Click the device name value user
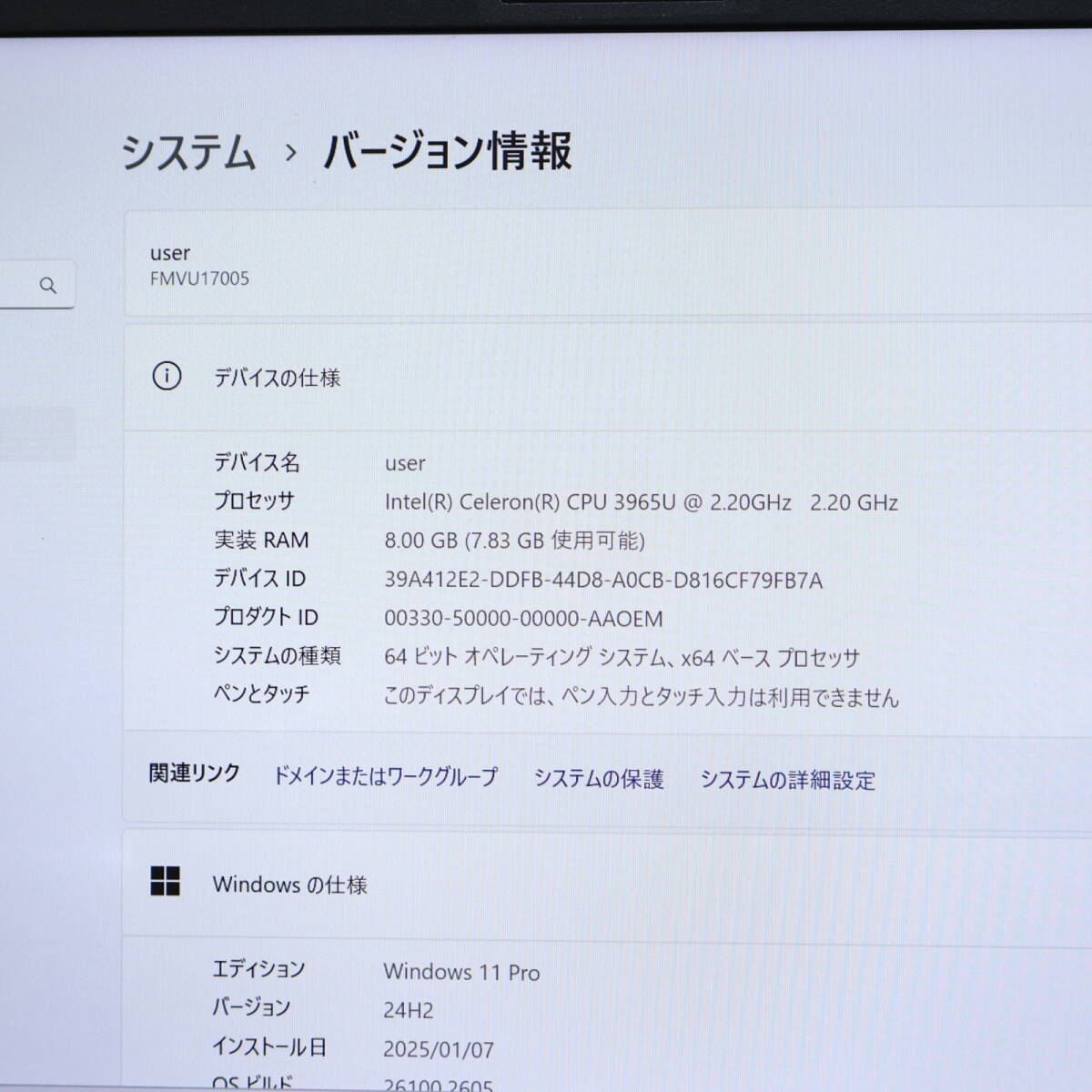This screenshot has width=1092, height=1092. 405,464
